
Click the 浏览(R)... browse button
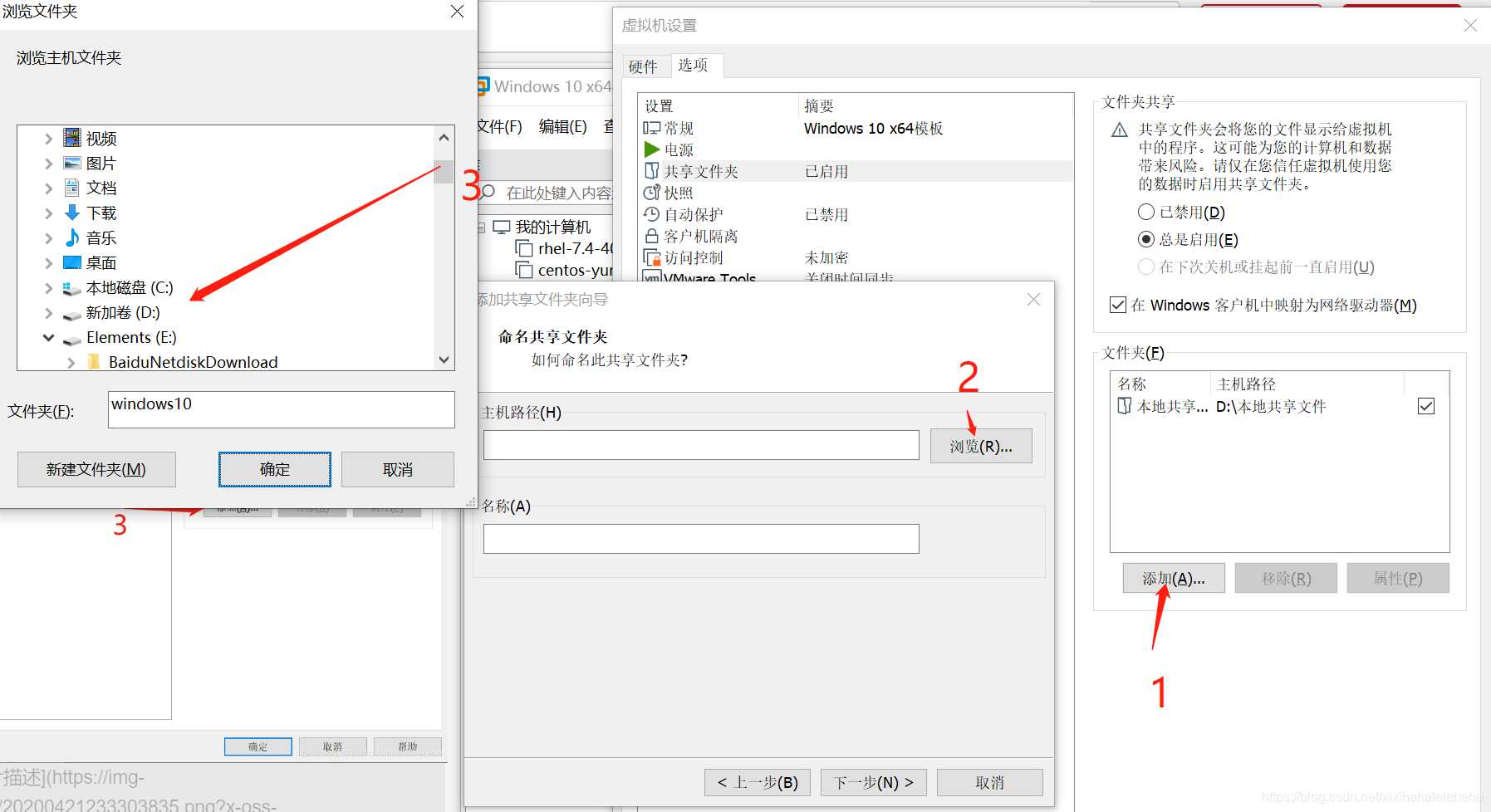[981, 446]
